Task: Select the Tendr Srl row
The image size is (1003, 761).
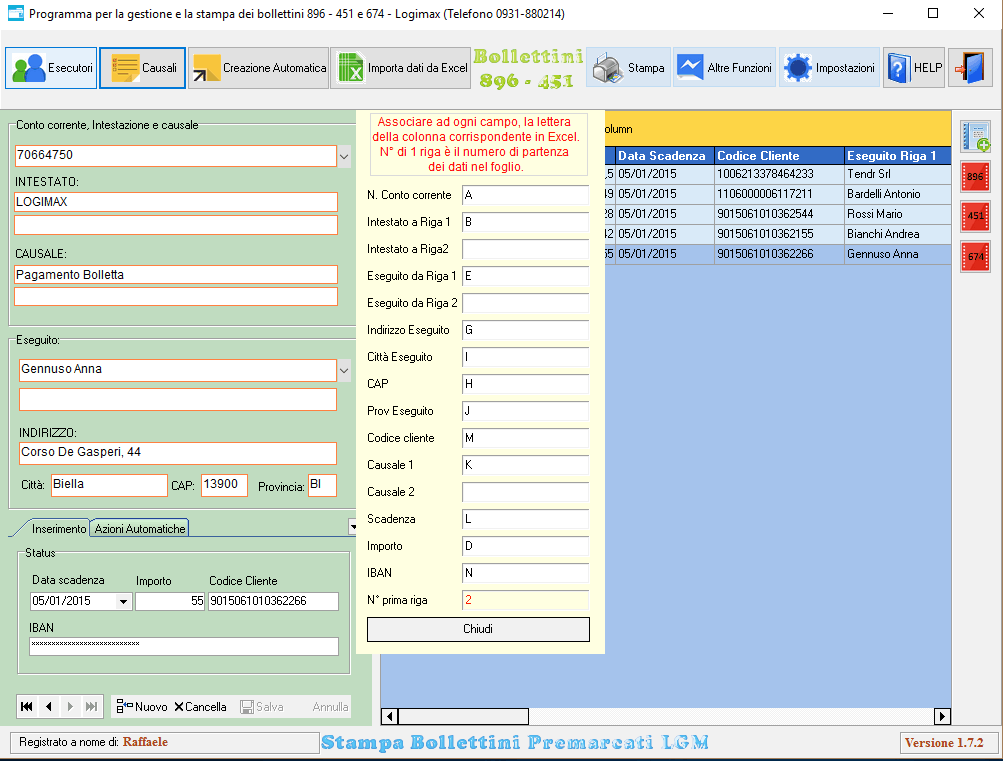Action: [778, 174]
